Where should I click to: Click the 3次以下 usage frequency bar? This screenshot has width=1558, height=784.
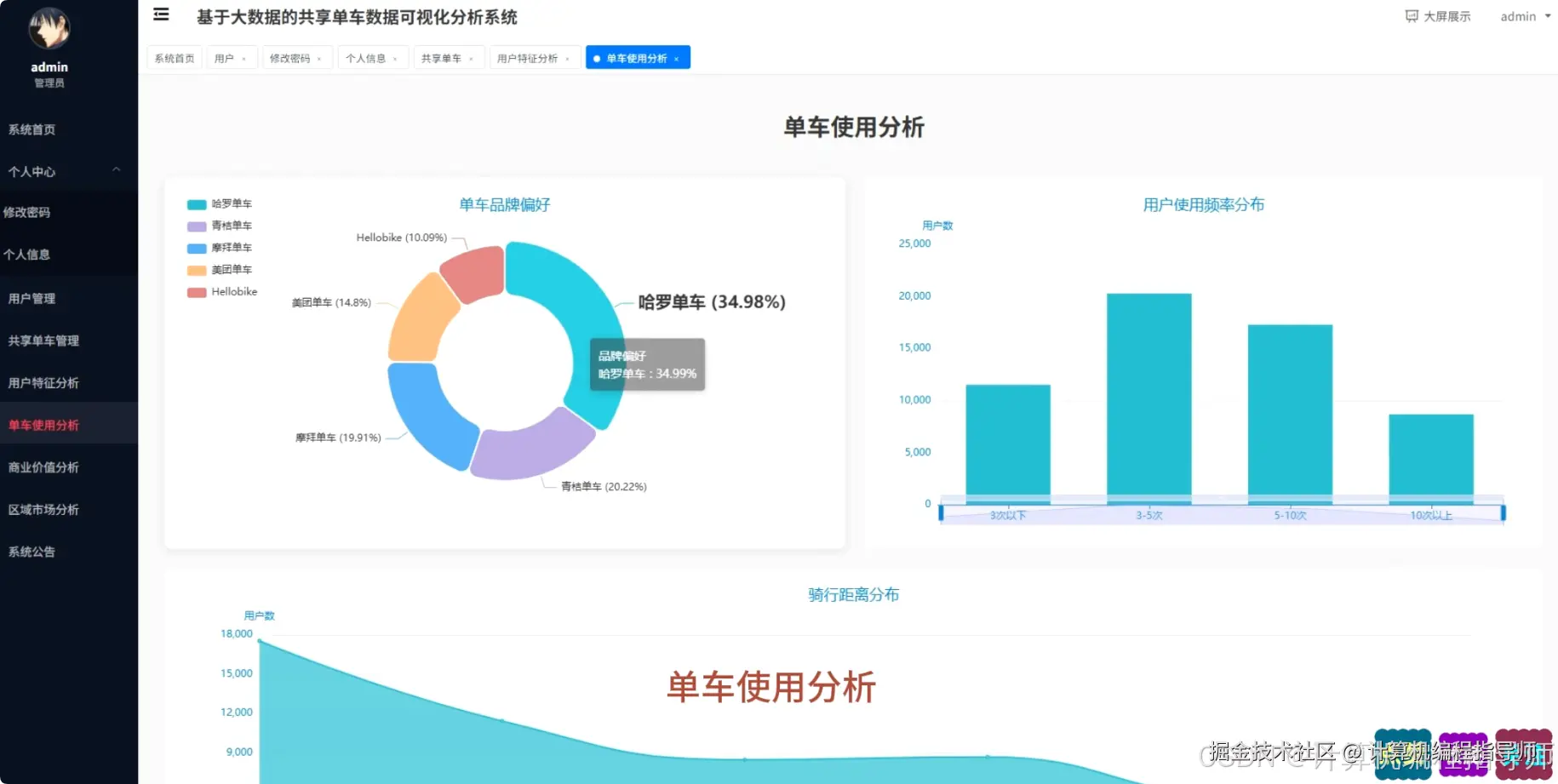1008,443
